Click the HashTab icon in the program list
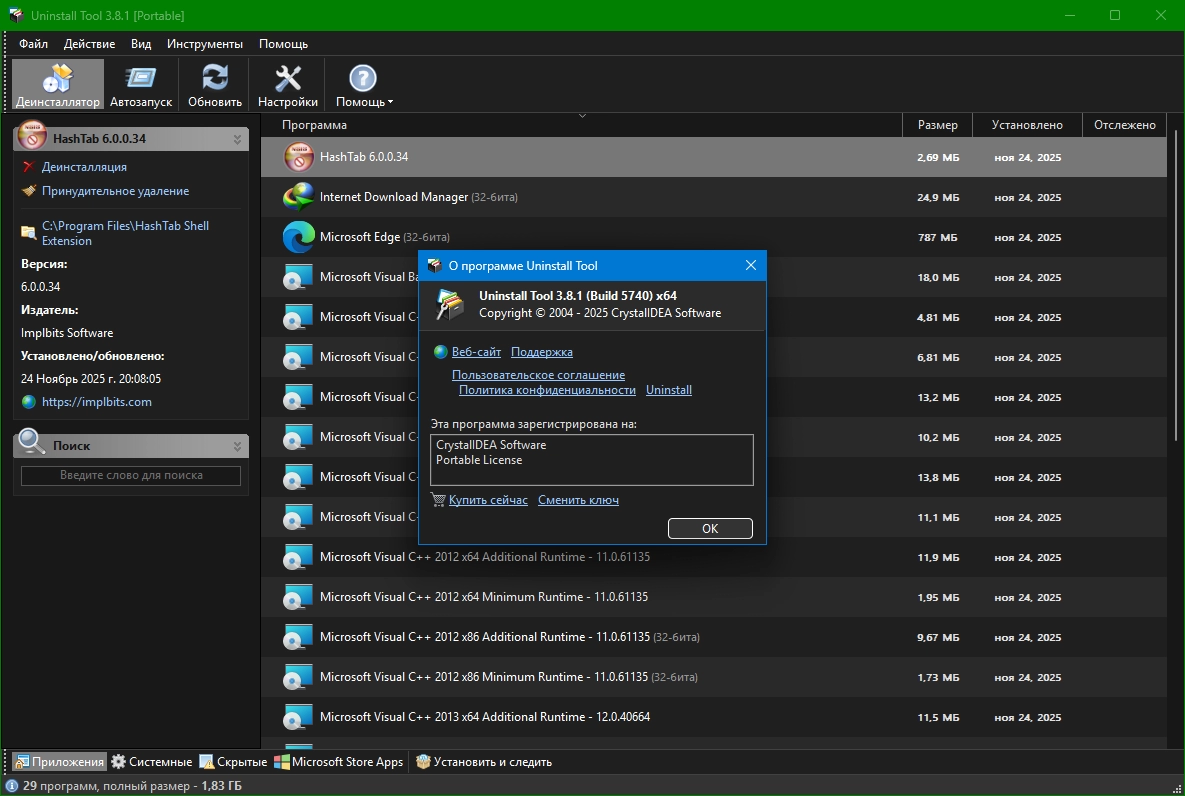The image size is (1185, 796). click(299, 157)
